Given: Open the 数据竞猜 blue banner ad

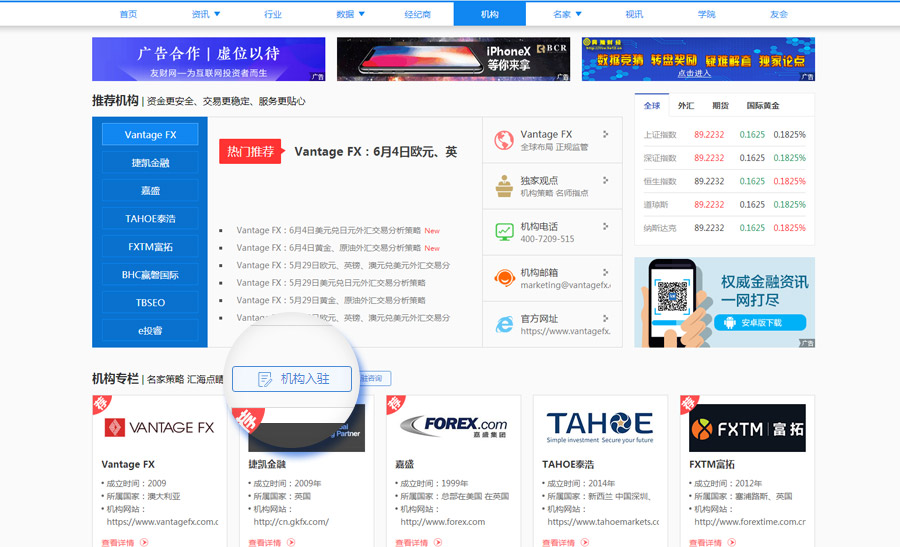Looking at the screenshot, I should coord(699,59).
